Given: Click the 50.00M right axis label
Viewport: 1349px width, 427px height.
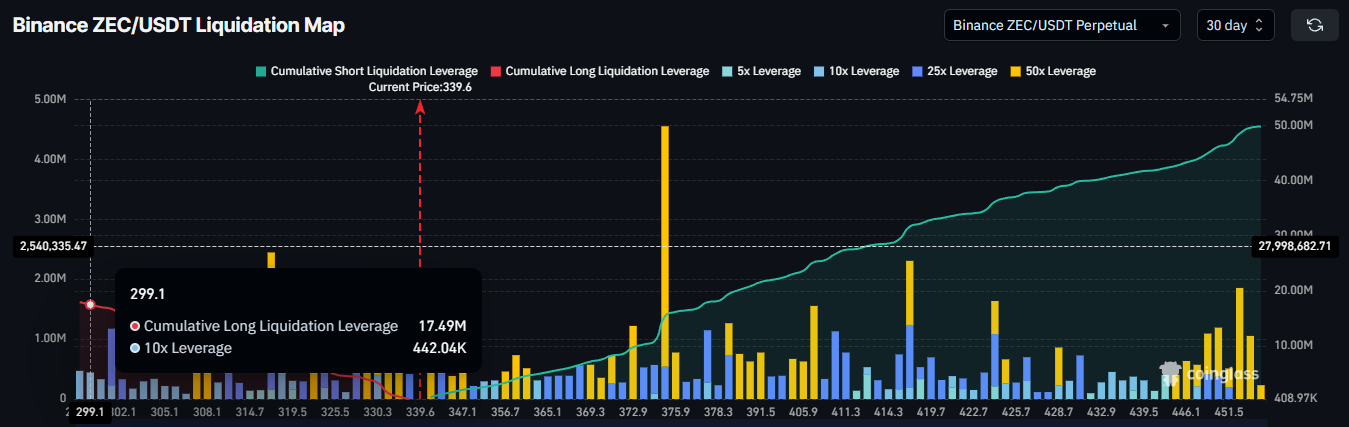Looking at the screenshot, I should (x=1293, y=125).
